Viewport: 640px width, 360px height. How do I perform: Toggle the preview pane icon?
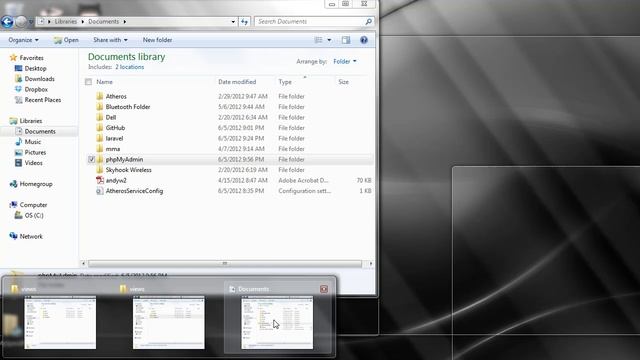(346, 40)
